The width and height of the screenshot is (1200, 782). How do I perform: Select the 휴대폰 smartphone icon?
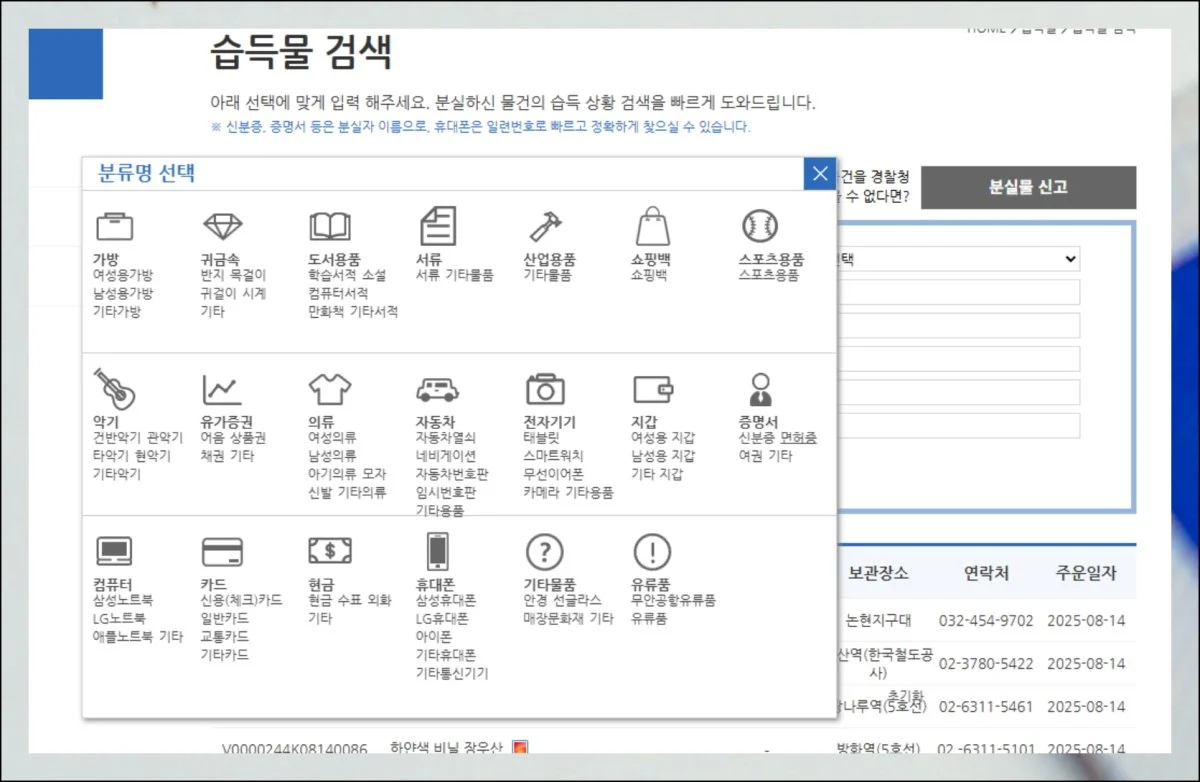[x=437, y=551]
